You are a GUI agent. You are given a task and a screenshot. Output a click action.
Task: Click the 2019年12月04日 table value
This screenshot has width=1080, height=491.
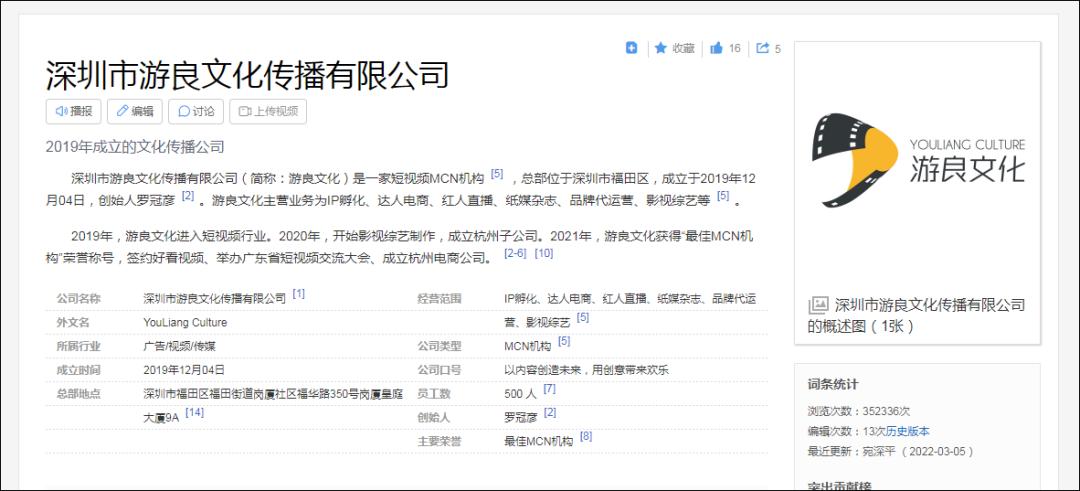tap(184, 370)
